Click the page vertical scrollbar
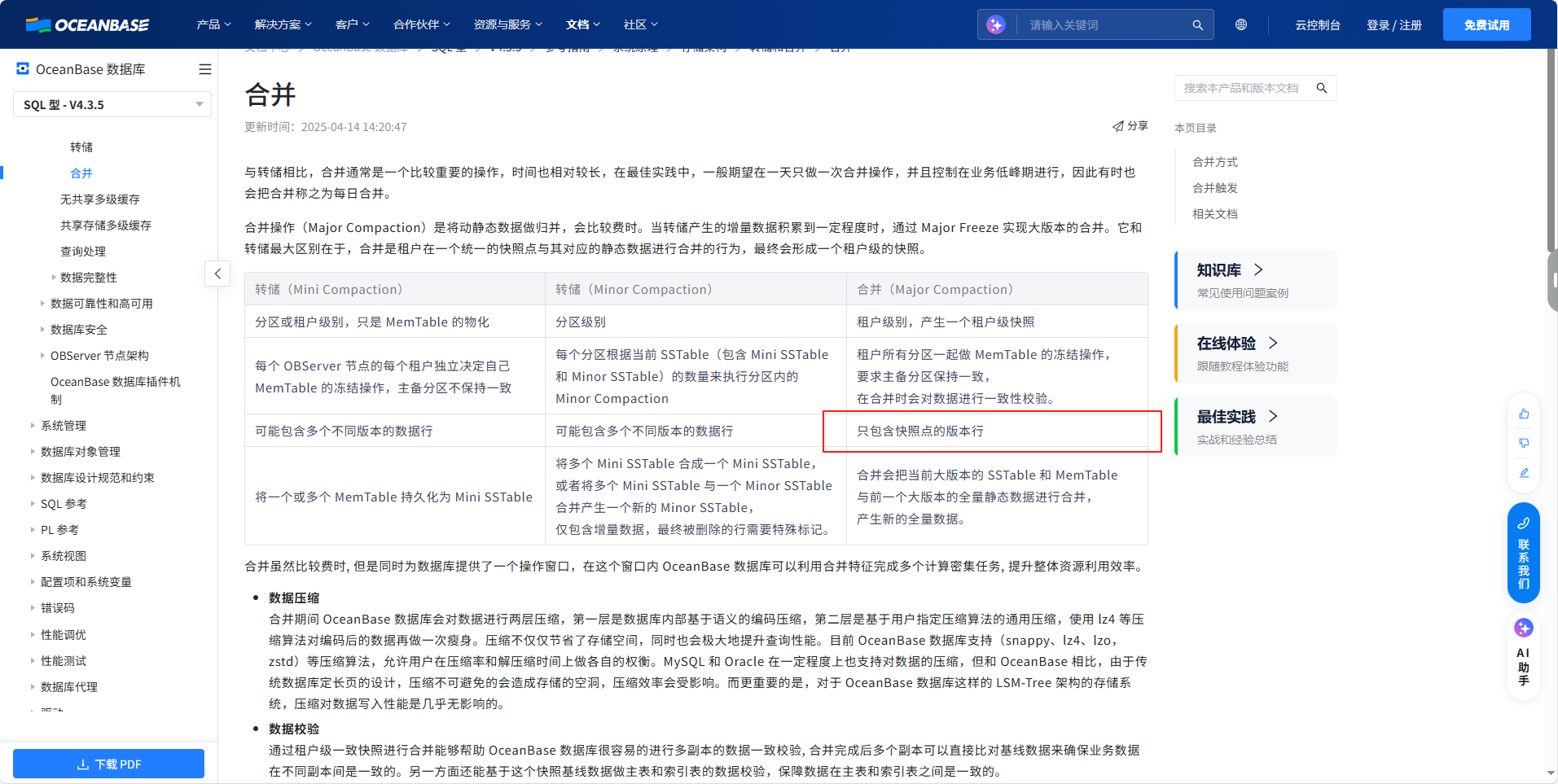Image resolution: width=1558 pixels, height=784 pixels. pyautogui.click(x=1552, y=151)
